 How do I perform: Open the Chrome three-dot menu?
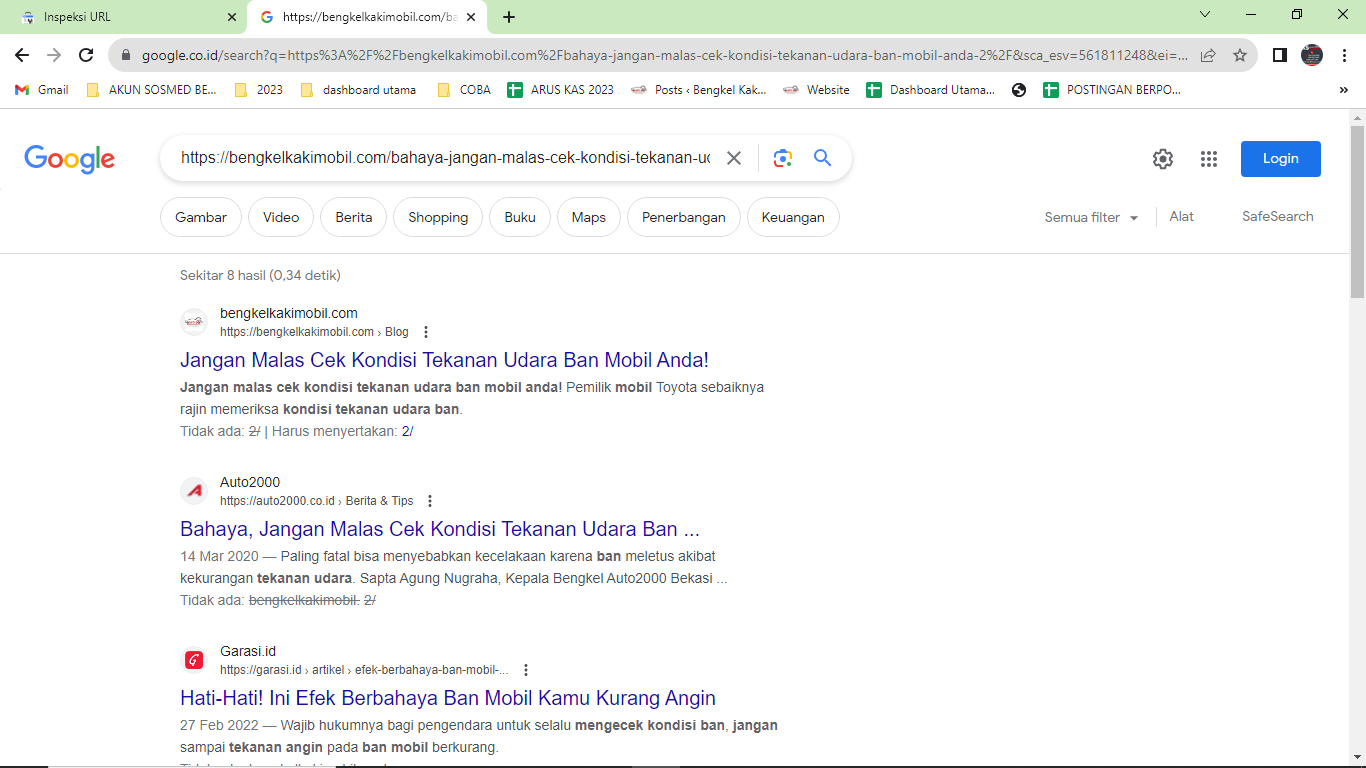(1344, 55)
